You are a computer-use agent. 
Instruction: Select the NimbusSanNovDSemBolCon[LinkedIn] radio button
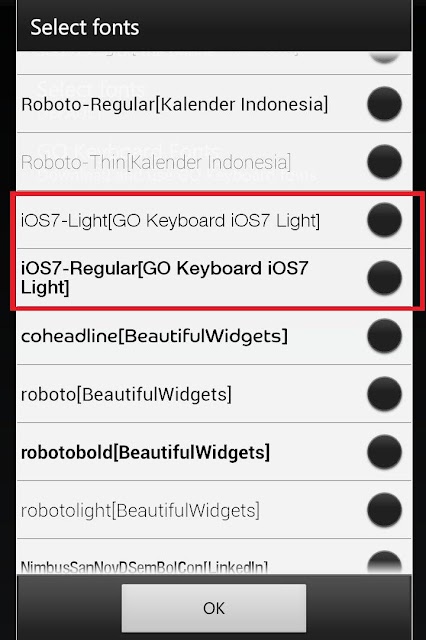tap(384, 562)
